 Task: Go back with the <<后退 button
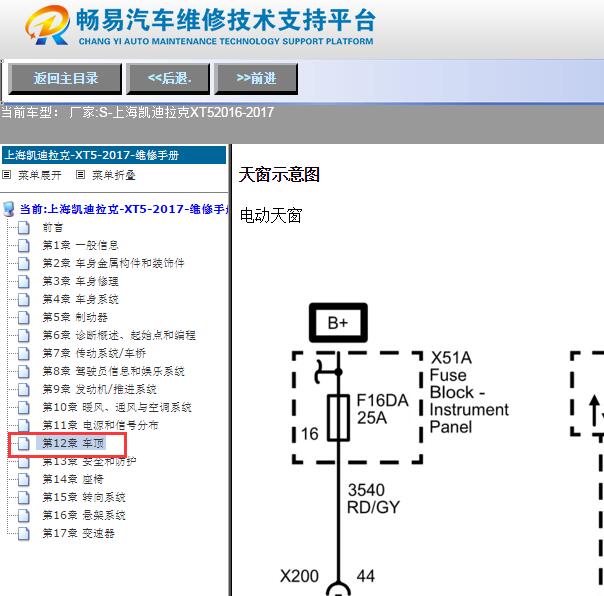click(x=168, y=79)
